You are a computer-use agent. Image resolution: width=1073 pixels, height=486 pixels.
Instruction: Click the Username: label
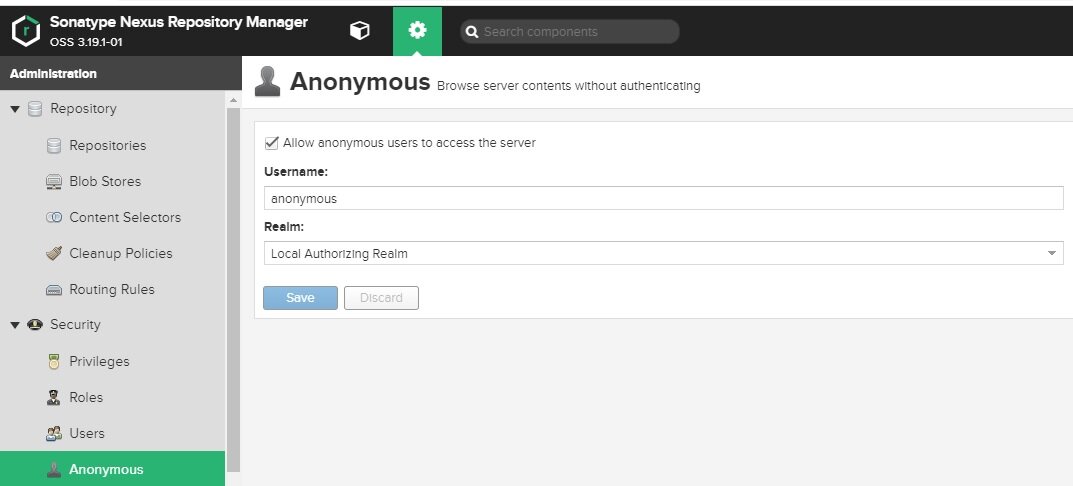(x=296, y=172)
